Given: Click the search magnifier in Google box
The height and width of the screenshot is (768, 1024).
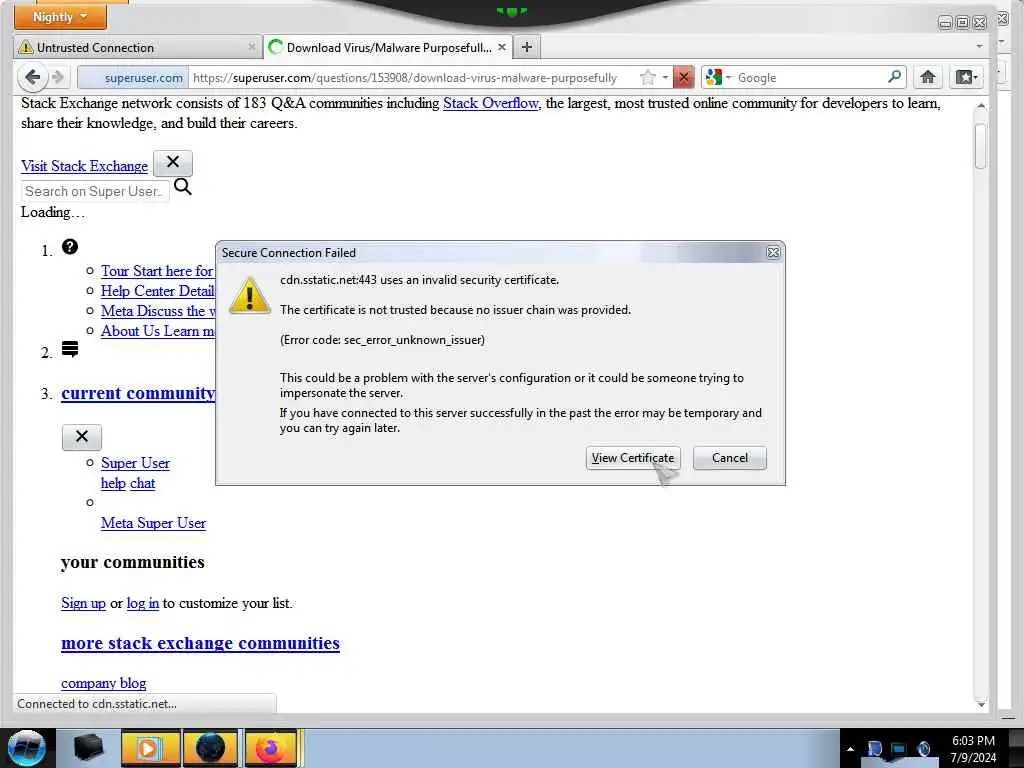Looking at the screenshot, I should [x=895, y=76].
